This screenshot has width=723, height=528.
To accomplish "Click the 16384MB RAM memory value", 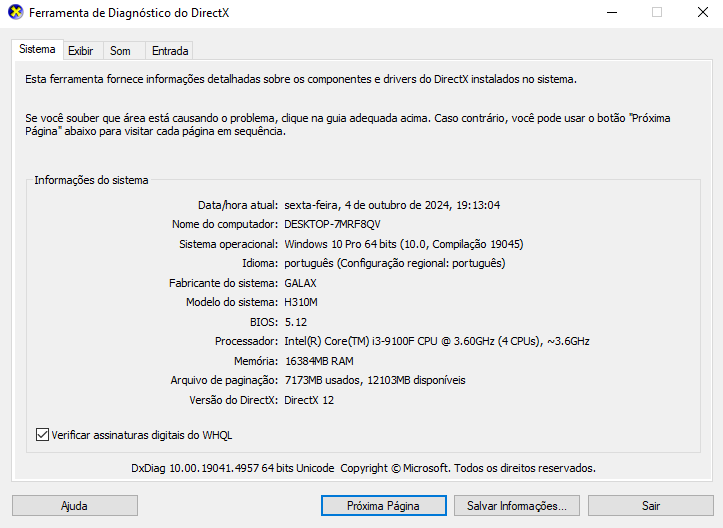I will [x=318, y=361].
